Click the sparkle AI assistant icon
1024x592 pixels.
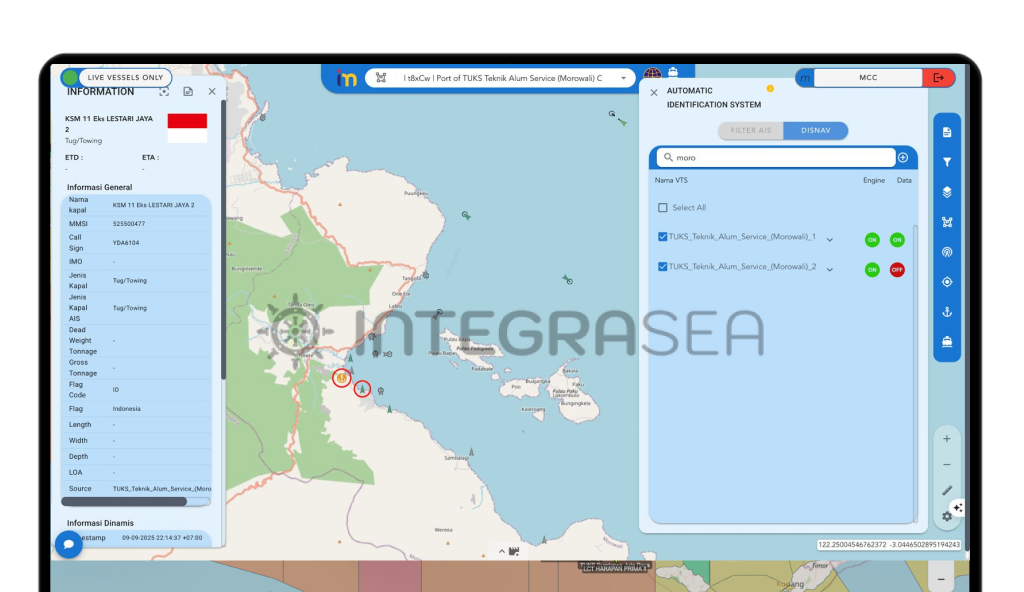point(957,508)
